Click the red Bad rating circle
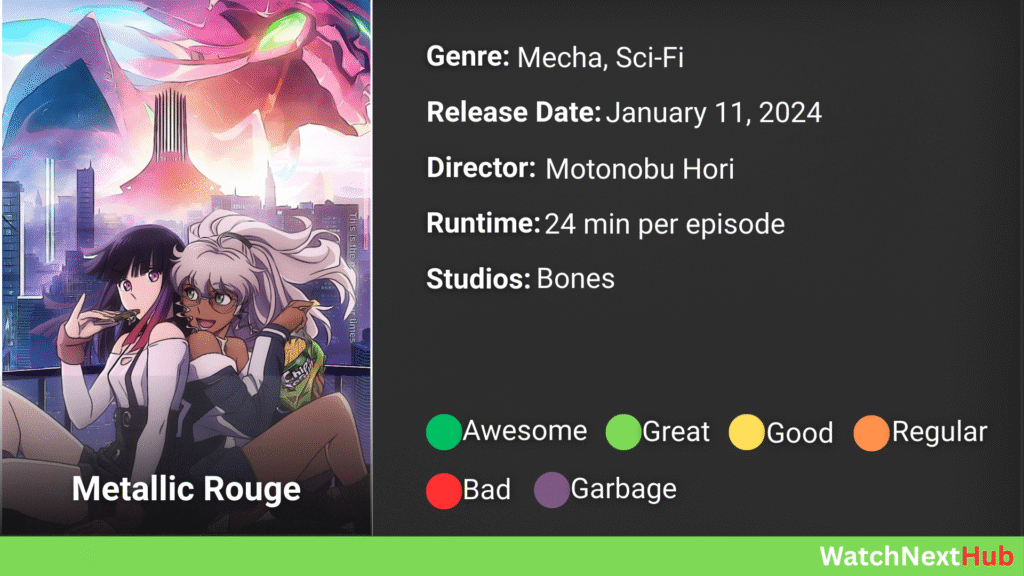Screen dimensions: 1024x576 (x=443, y=490)
